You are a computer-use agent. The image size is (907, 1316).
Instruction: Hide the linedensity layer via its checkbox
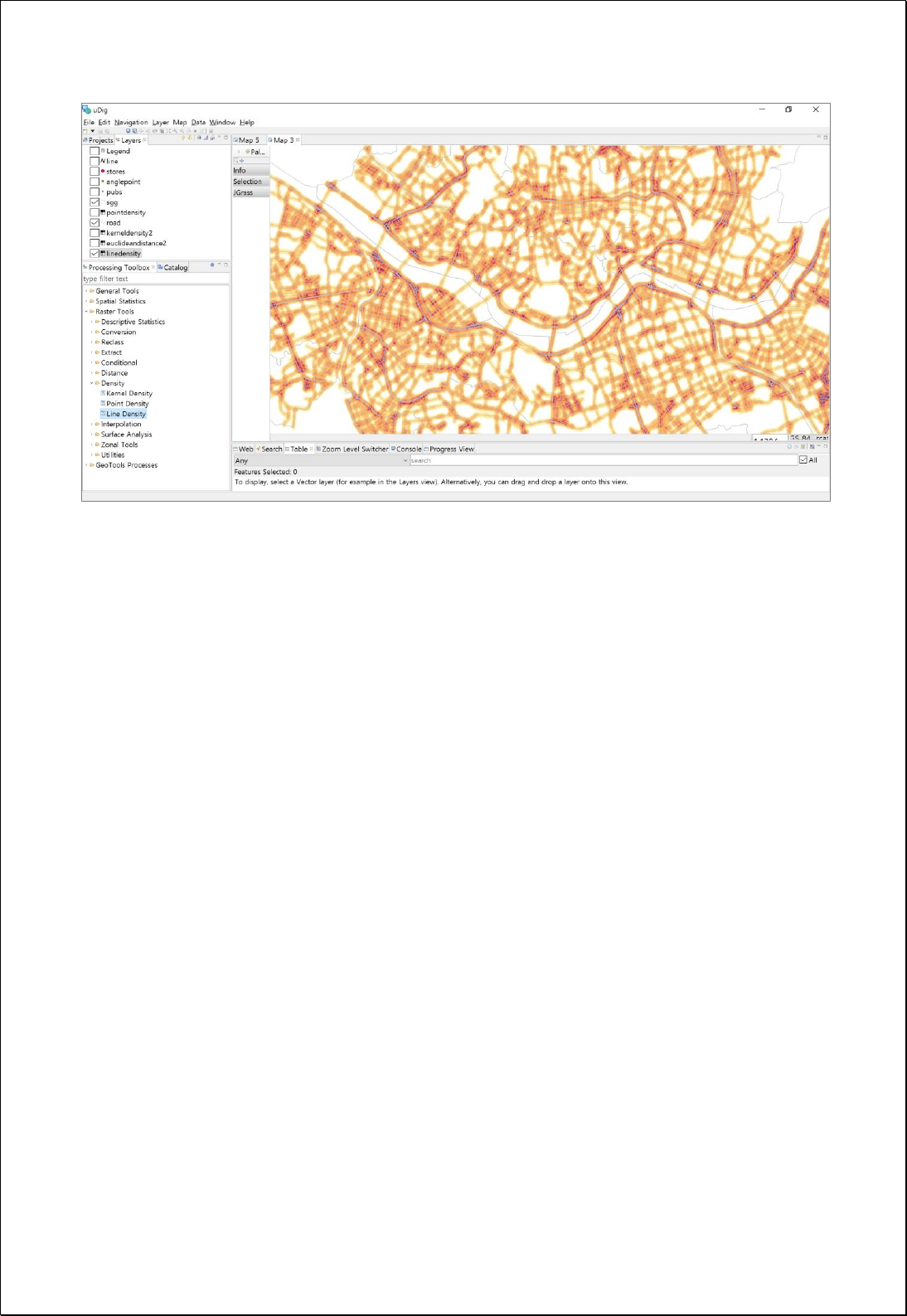click(x=95, y=253)
